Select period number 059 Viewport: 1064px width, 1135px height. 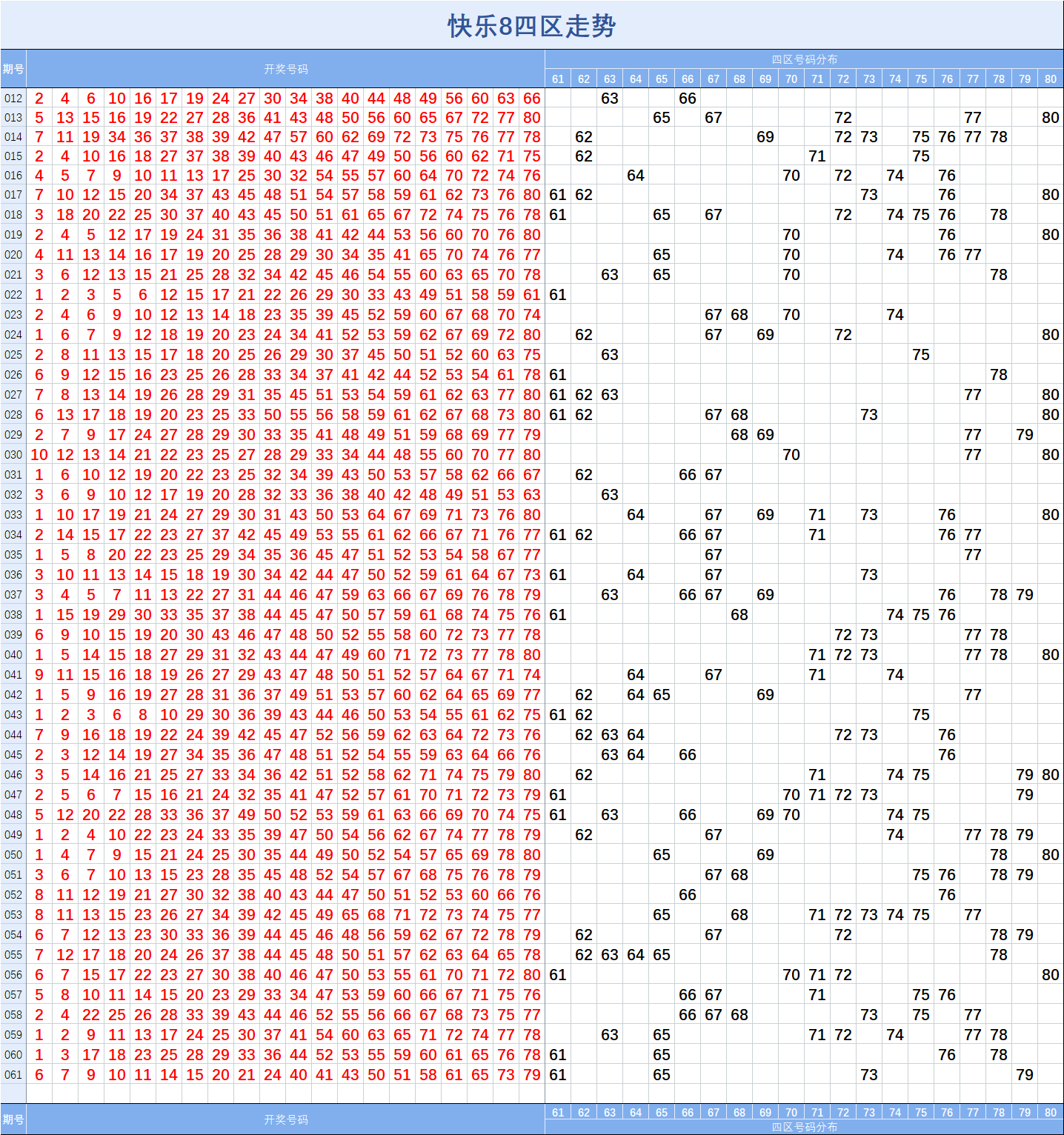point(13,1035)
